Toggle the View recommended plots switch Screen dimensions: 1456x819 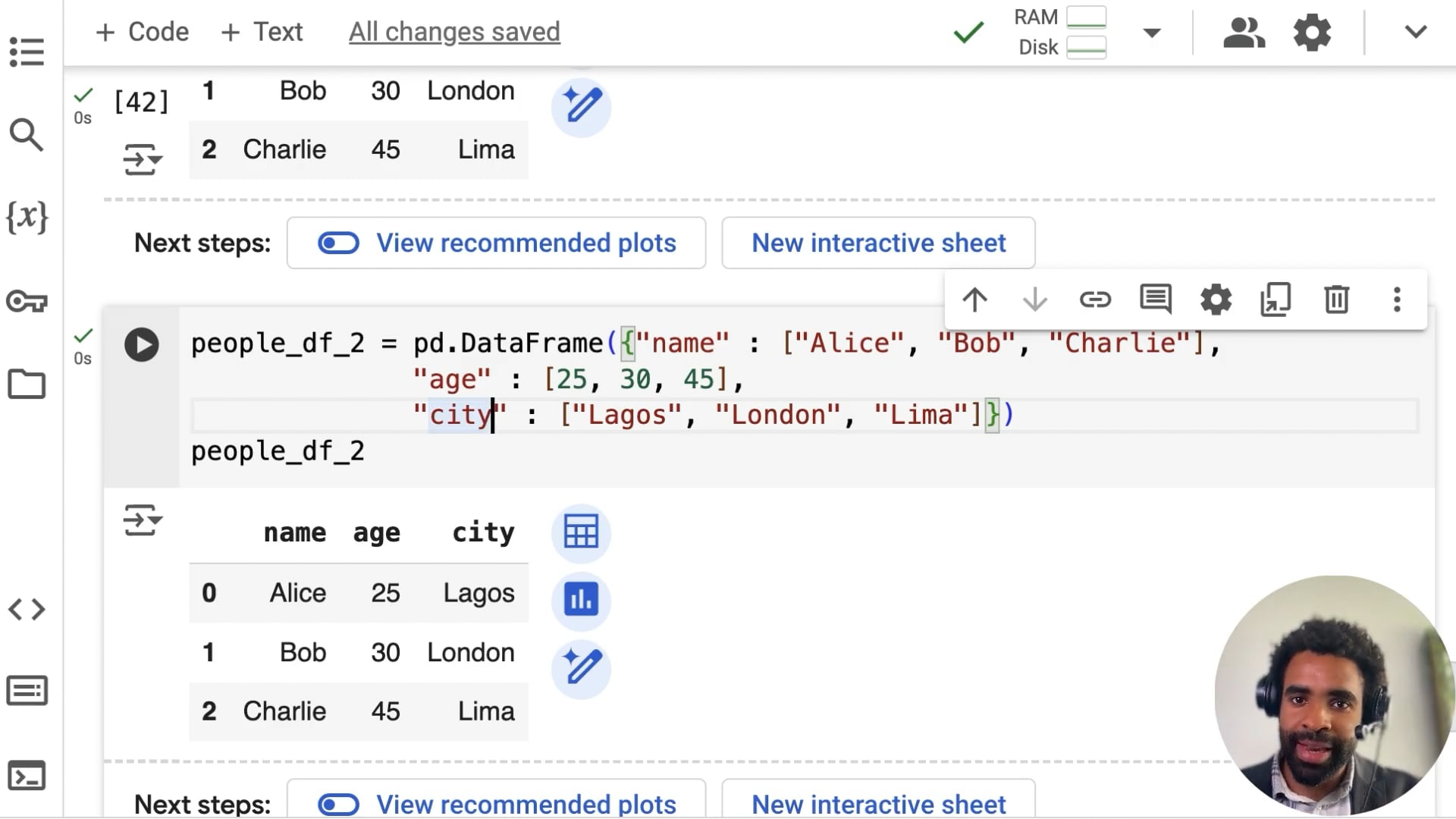coord(339,243)
